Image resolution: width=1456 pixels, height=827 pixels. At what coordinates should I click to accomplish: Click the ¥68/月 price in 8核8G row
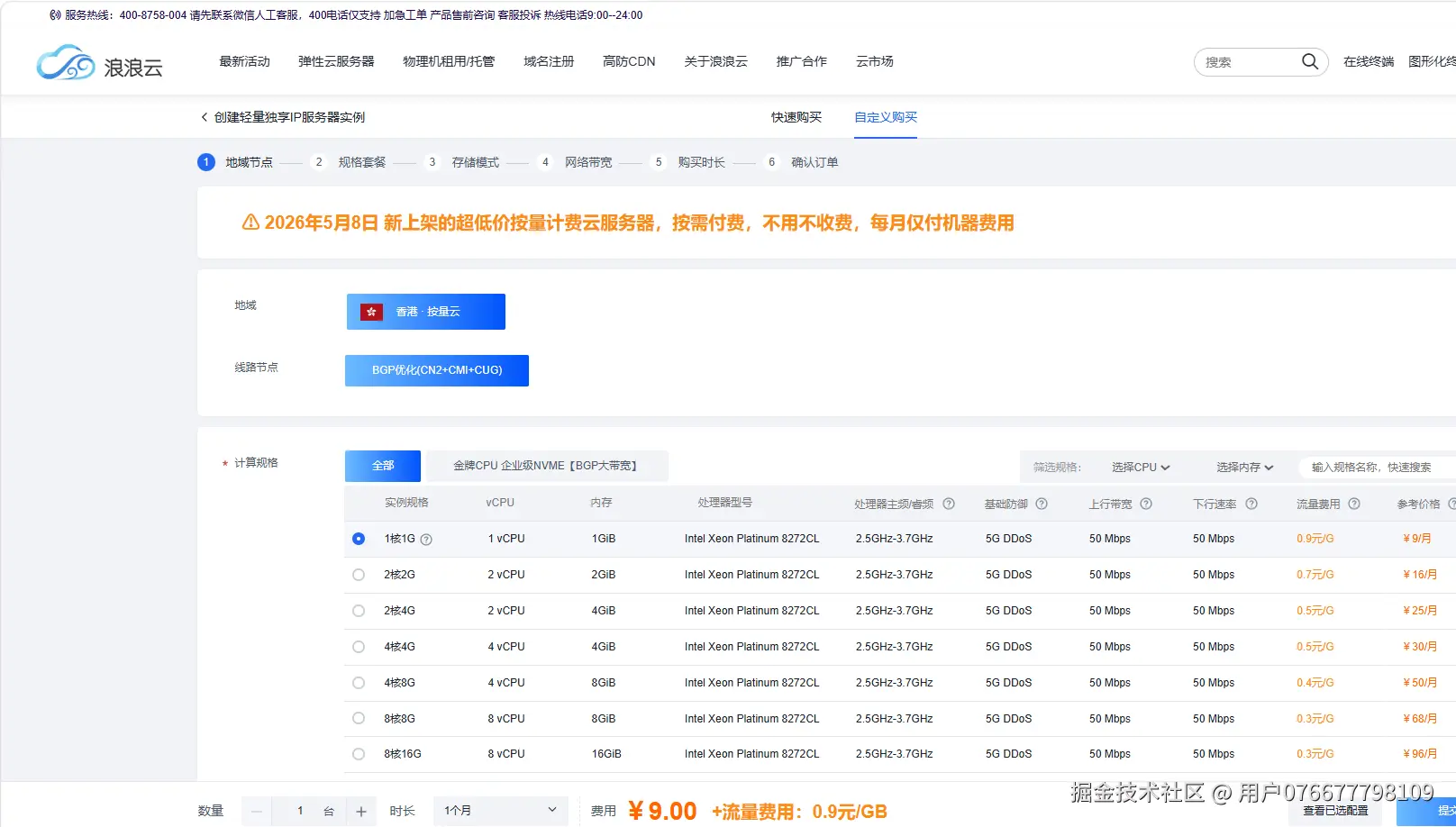click(x=1420, y=718)
